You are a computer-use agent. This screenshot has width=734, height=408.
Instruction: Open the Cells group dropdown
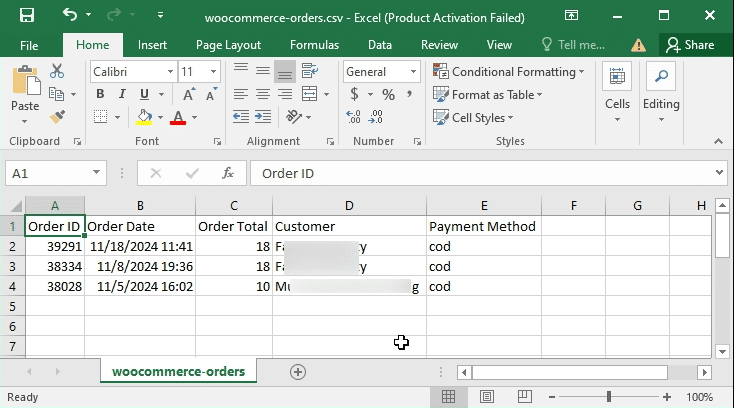click(617, 93)
